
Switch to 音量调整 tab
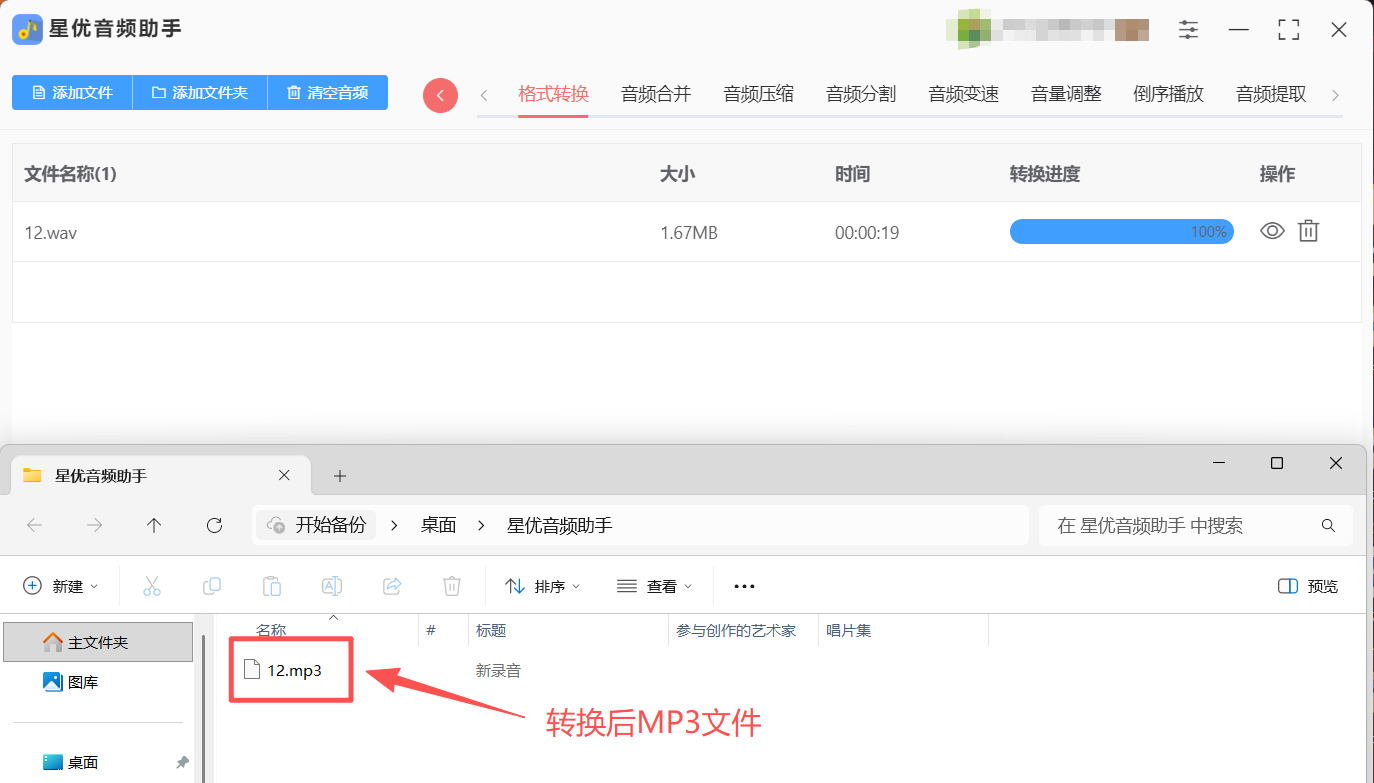point(1066,95)
